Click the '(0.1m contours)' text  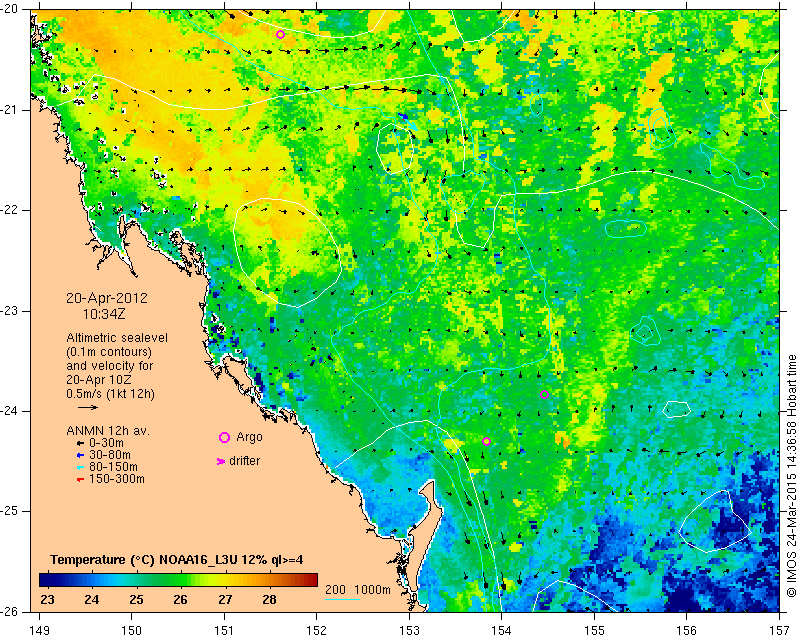click(109, 352)
